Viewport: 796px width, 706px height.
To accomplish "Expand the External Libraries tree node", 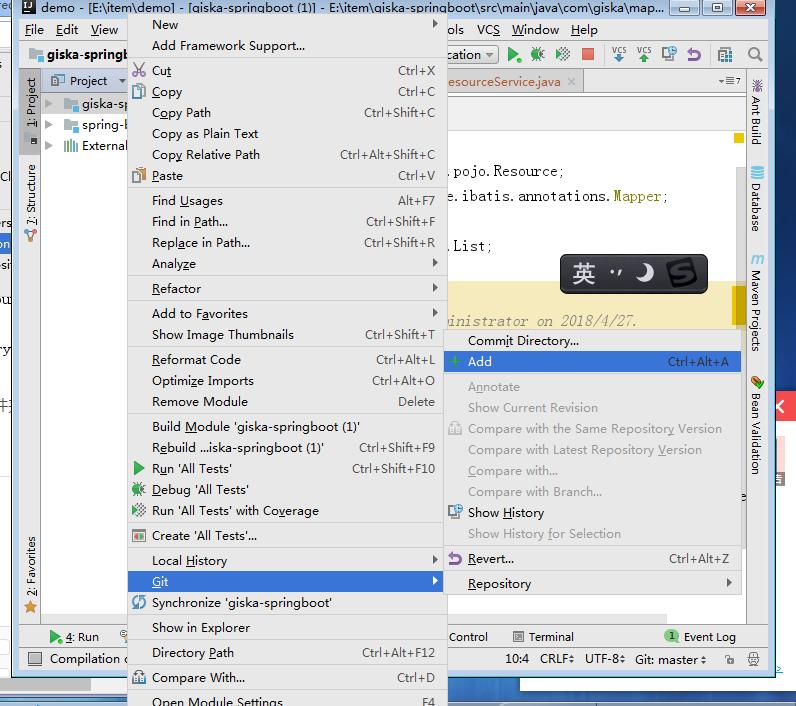I will click(x=49, y=146).
